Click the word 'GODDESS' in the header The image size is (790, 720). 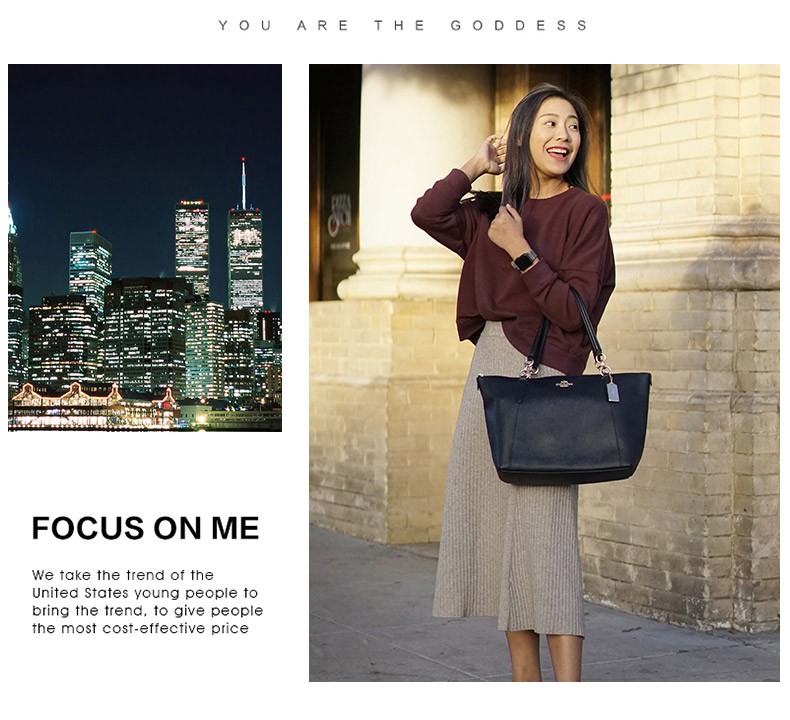tap(519, 25)
